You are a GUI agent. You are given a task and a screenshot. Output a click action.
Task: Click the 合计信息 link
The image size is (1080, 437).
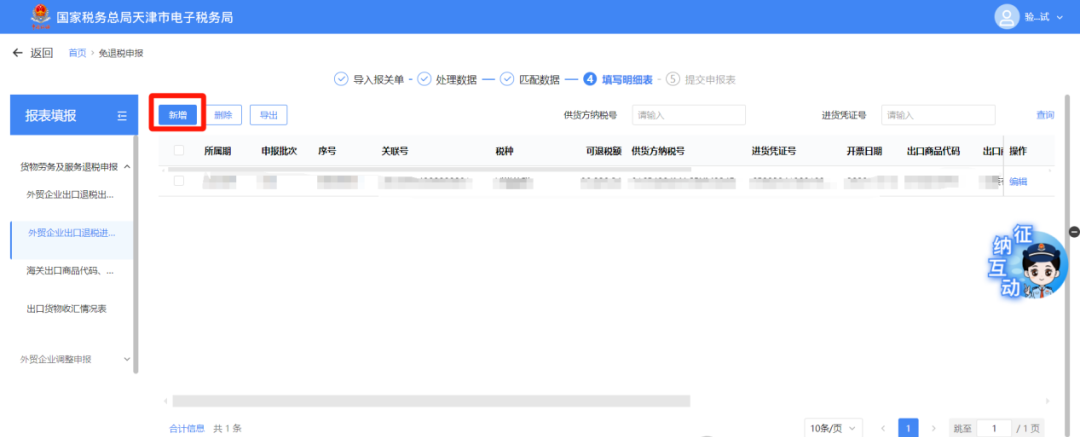[187, 428]
